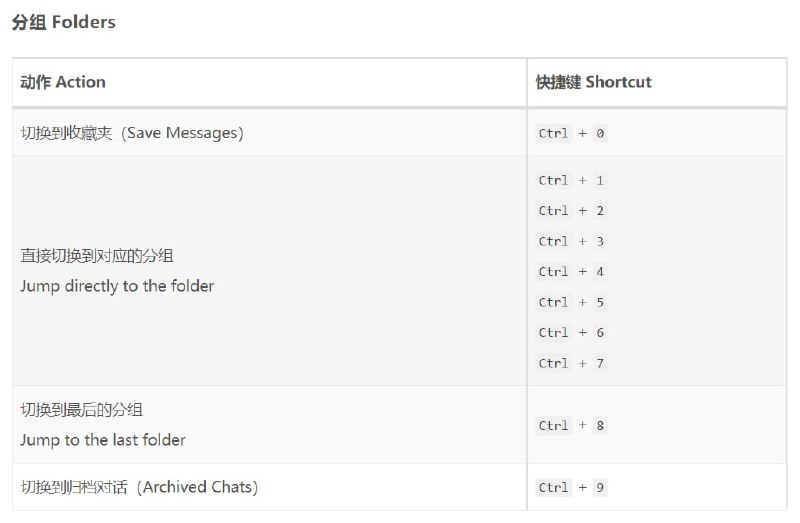The height and width of the screenshot is (523, 800).
Task: Click the Ctrl + 4 shortcut
Action: (571, 272)
